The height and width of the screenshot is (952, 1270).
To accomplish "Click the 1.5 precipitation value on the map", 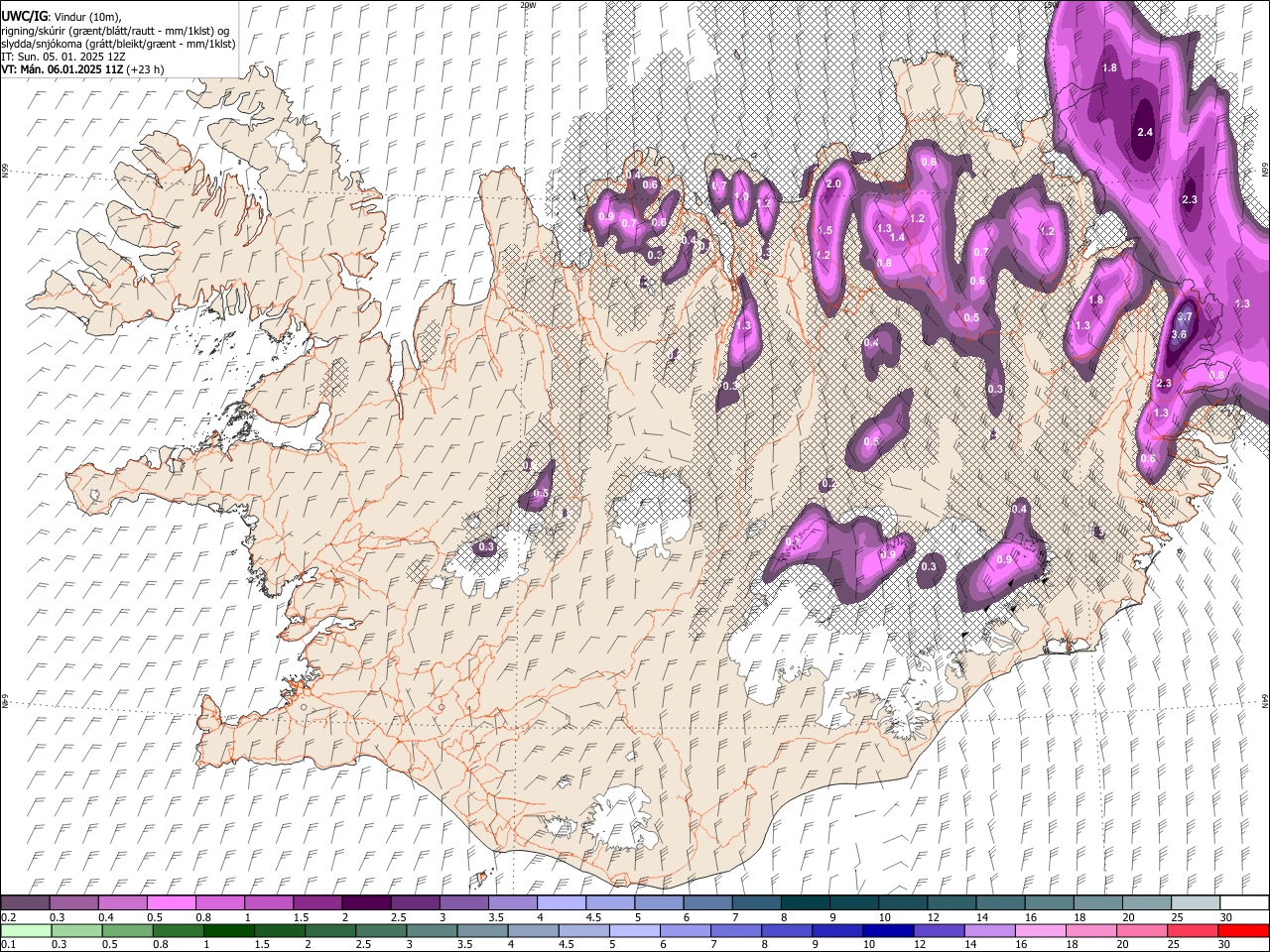I will tap(825, 230).
